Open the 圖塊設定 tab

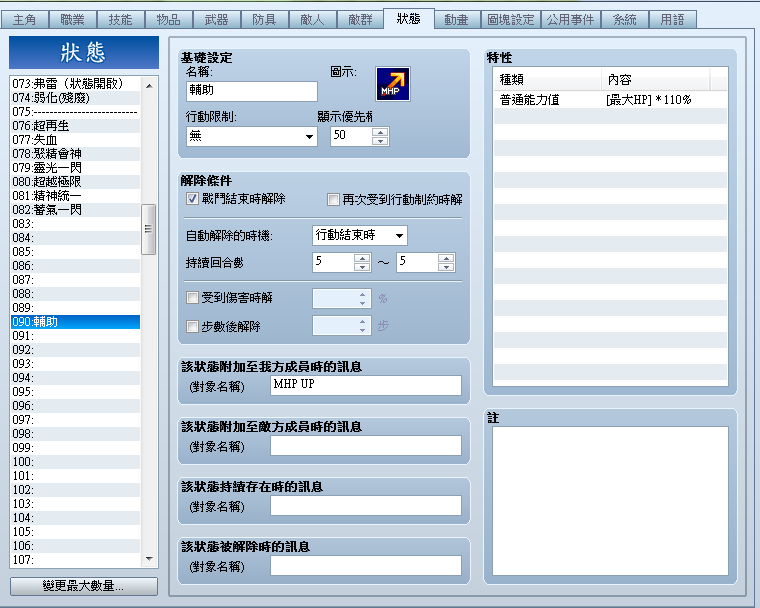coord(510,20)
